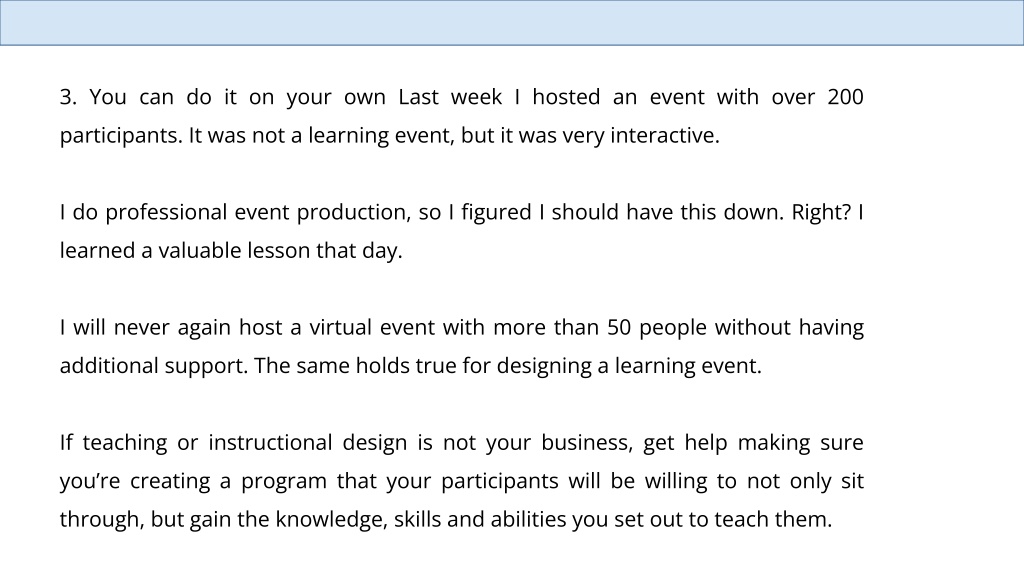1024x576 pixels.
Task: Select the number "50" in third paragraph
Action: click(619, 328)
